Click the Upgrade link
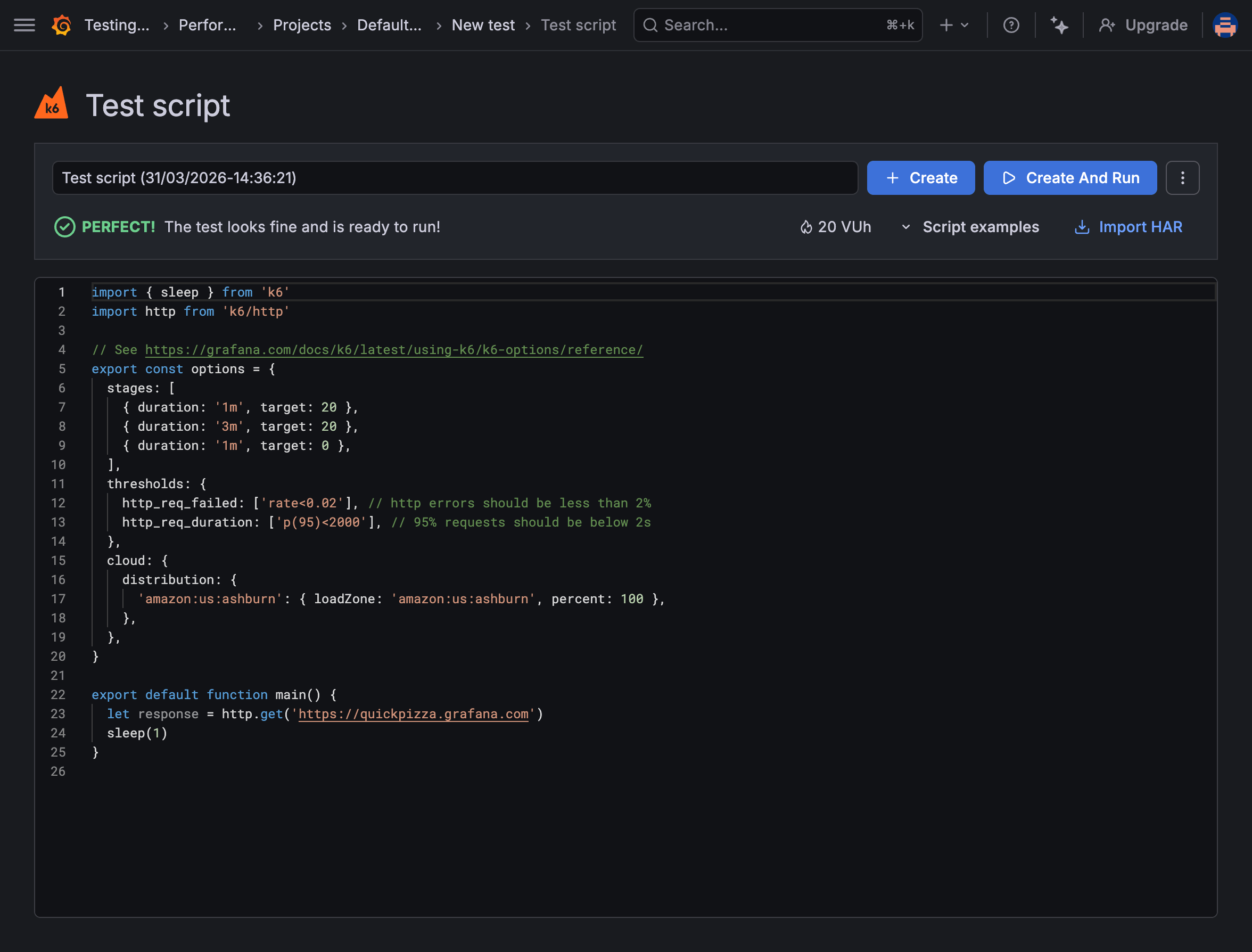 (1156, 25)
